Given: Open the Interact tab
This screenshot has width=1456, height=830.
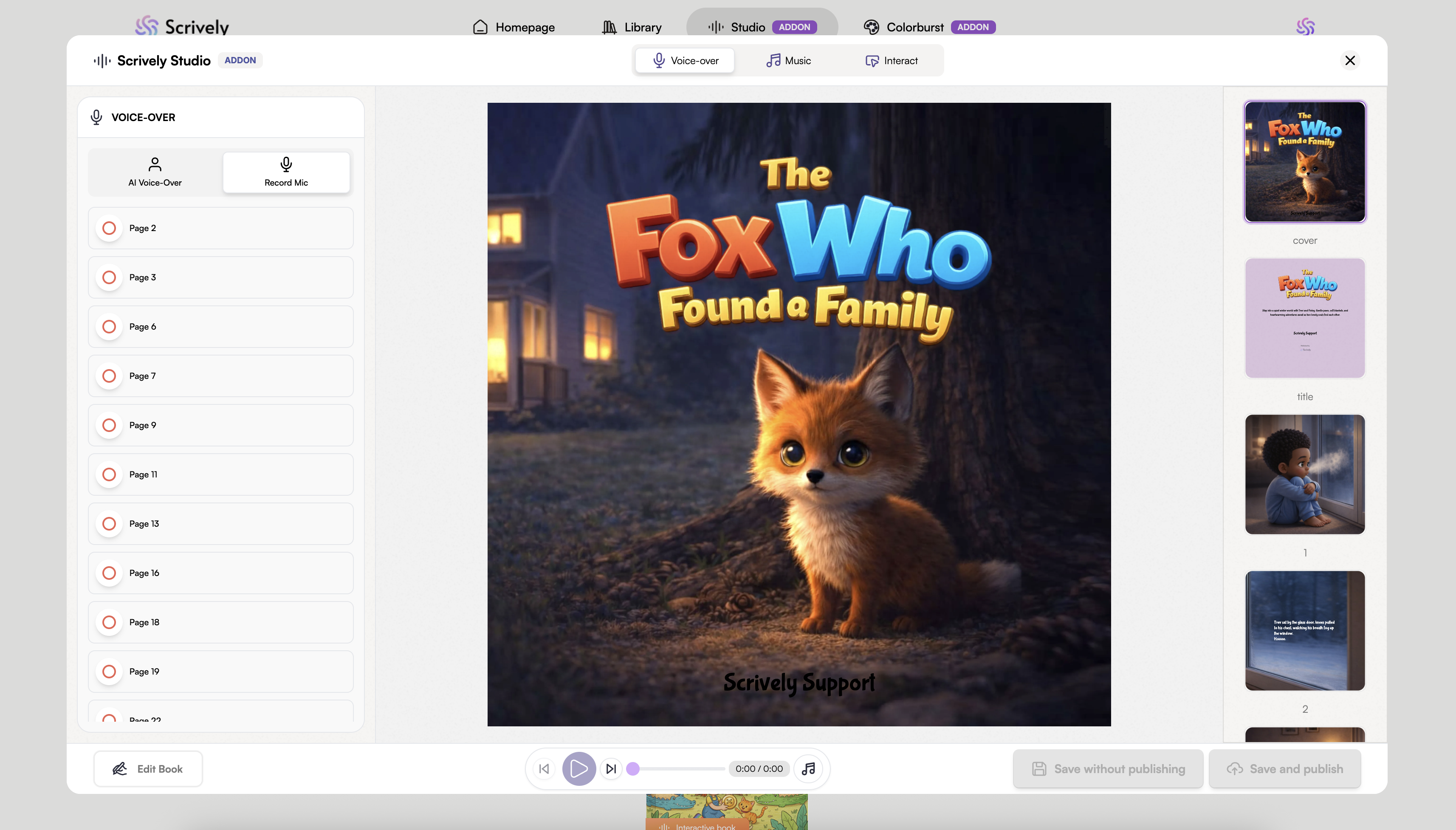Looking at the screenshot, I should 891,60.
